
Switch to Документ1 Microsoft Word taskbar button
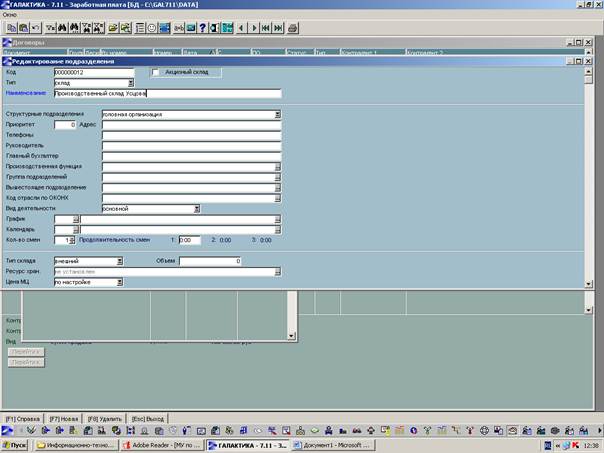pyautogui.click(x=332, y=445)
